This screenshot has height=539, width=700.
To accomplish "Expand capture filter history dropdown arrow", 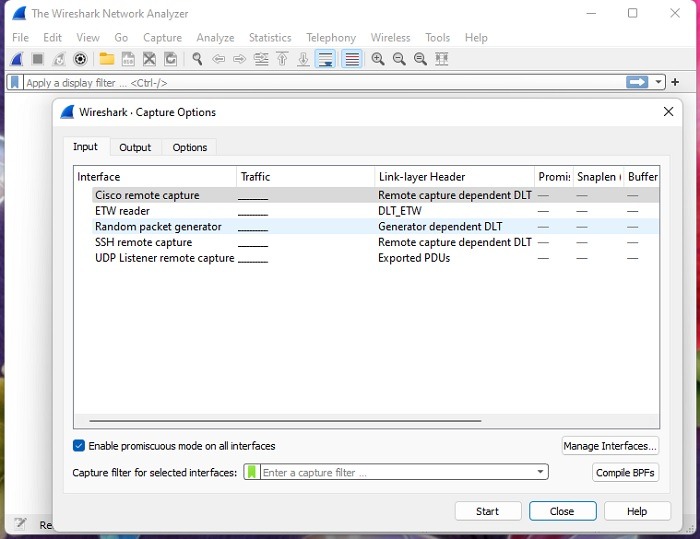I will (540, 472).
